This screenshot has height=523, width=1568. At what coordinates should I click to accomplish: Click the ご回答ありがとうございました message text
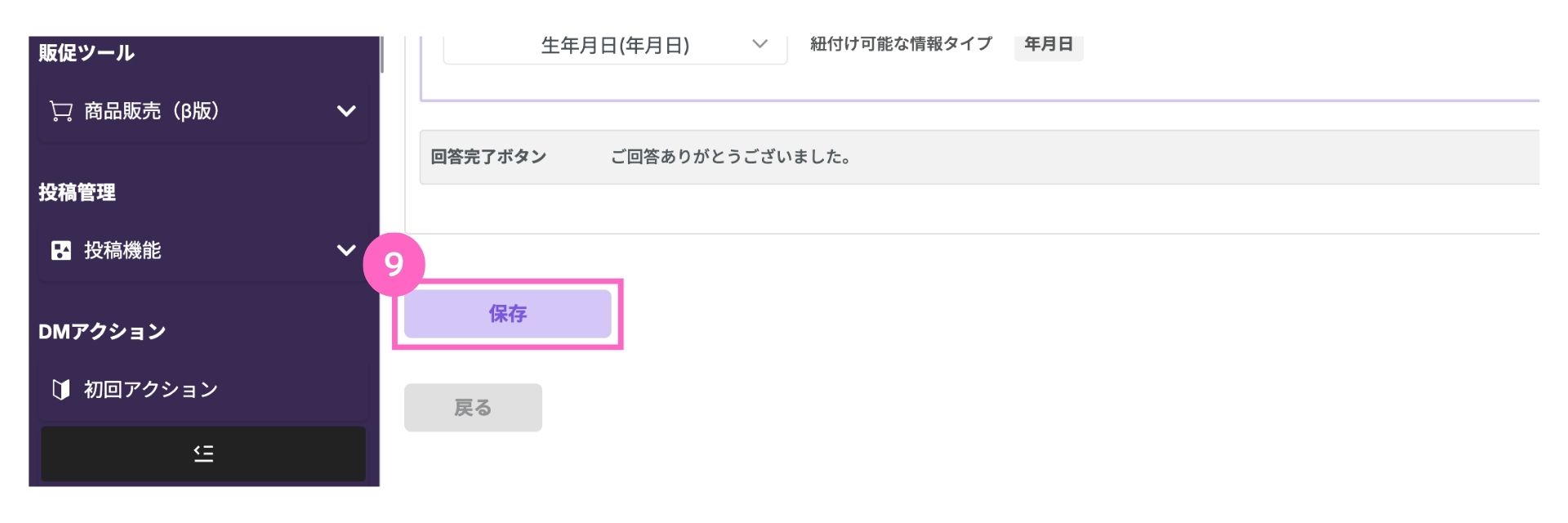(731, 157)
